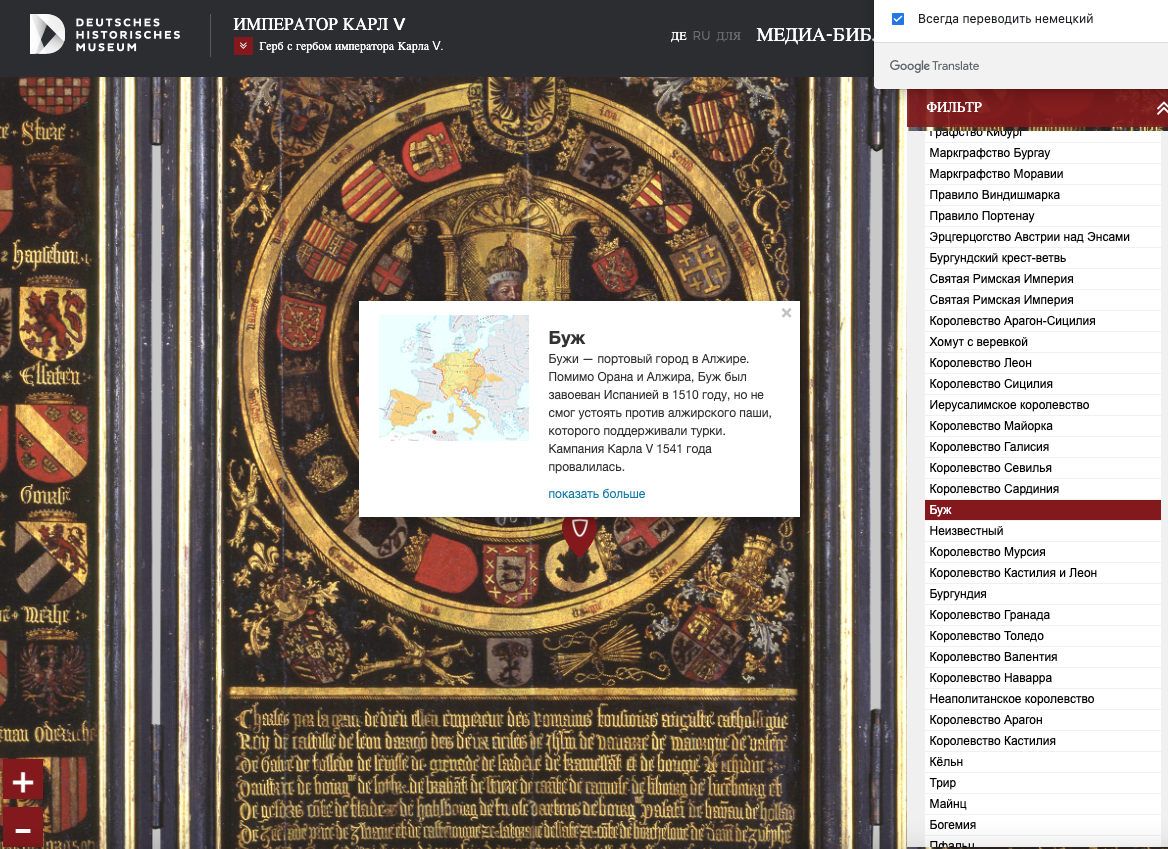1168x849 pixels.
Task: Click the red shield map marker
Action: point(579,534)
